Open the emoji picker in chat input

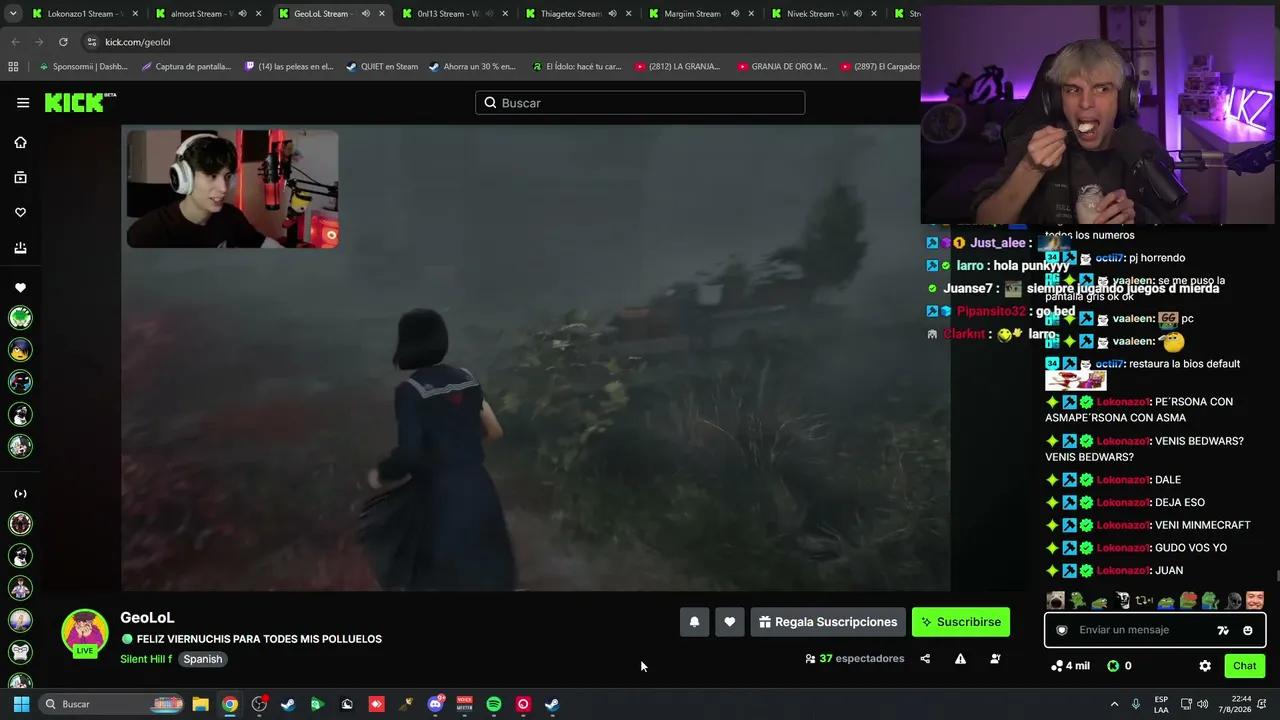coord(1248,630)
